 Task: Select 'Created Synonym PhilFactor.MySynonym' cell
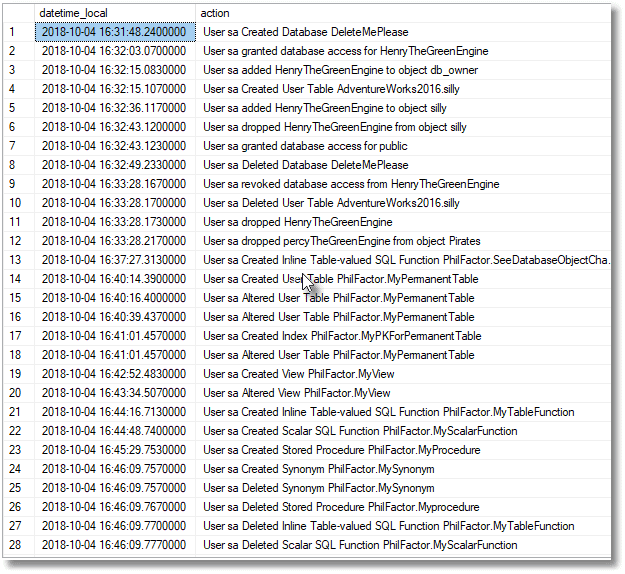pyautogui.click(x=403, y=469)
